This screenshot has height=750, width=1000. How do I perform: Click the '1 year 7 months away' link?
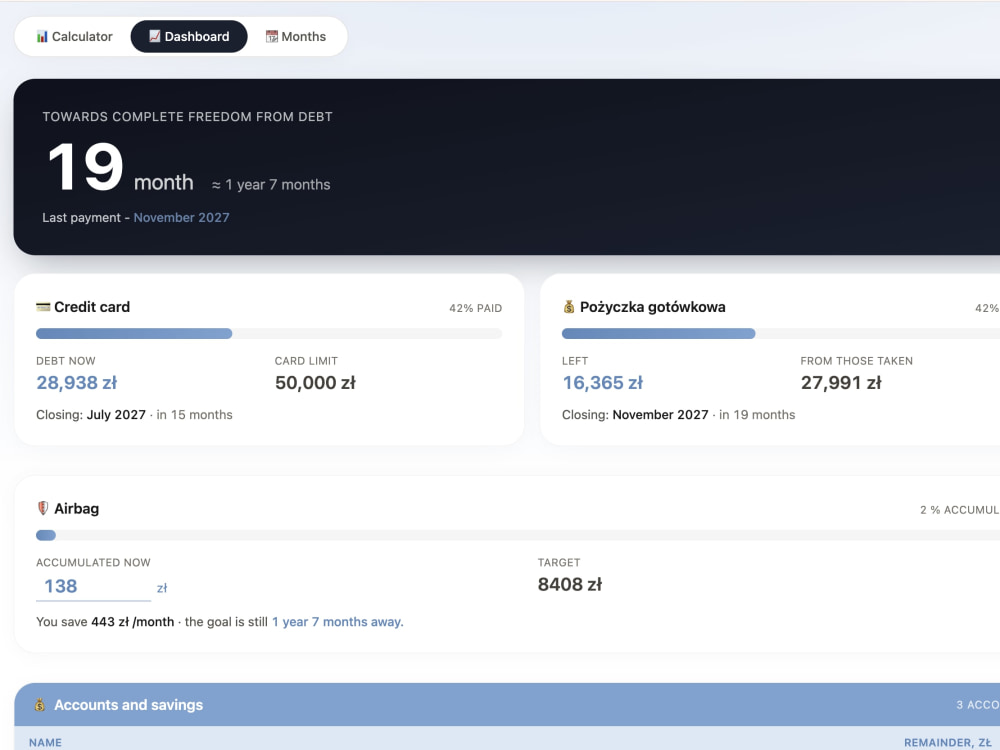click(x=337, y=622)
